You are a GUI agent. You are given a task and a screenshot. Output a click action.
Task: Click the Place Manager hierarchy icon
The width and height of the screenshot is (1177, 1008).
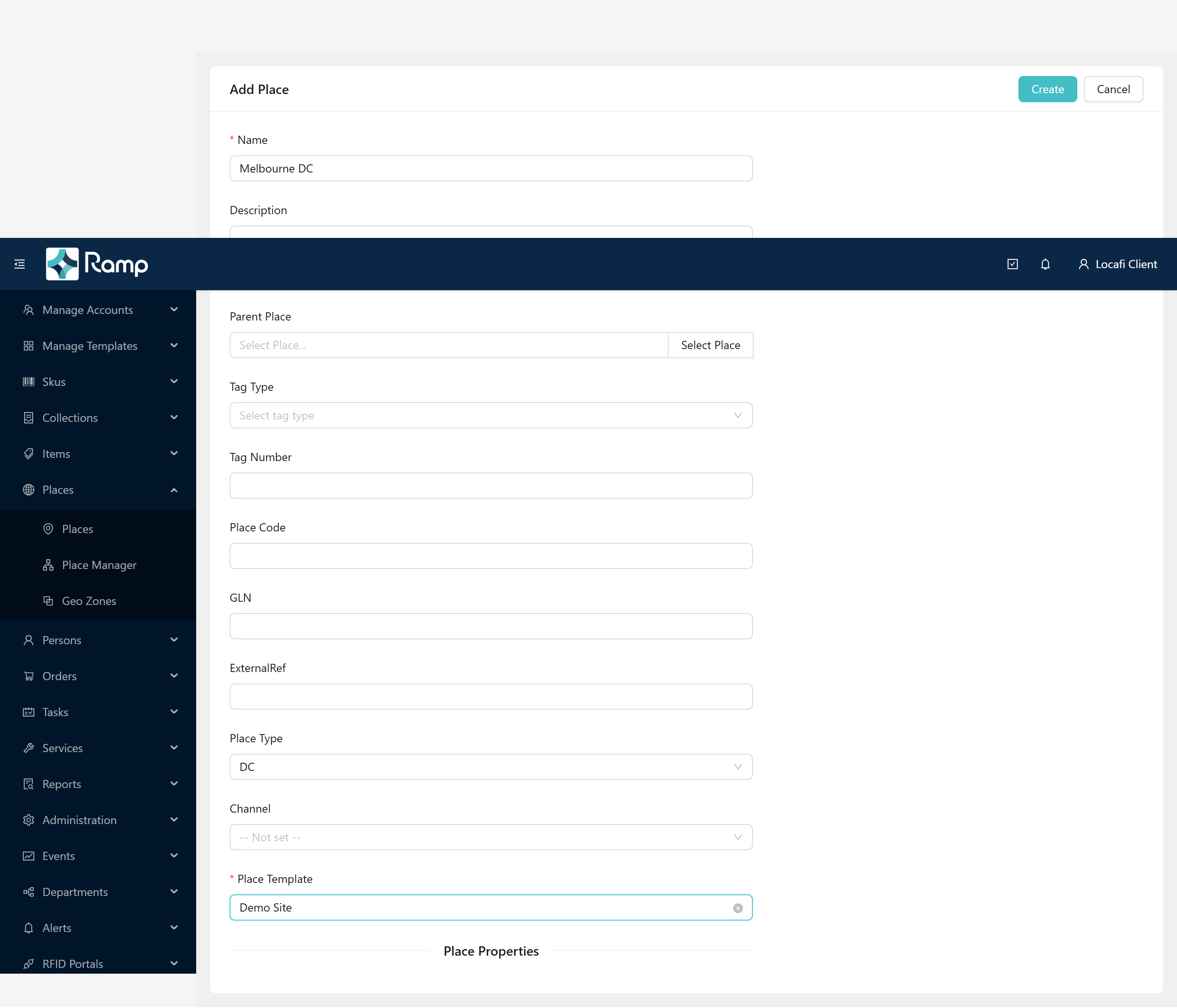(48, 565)
